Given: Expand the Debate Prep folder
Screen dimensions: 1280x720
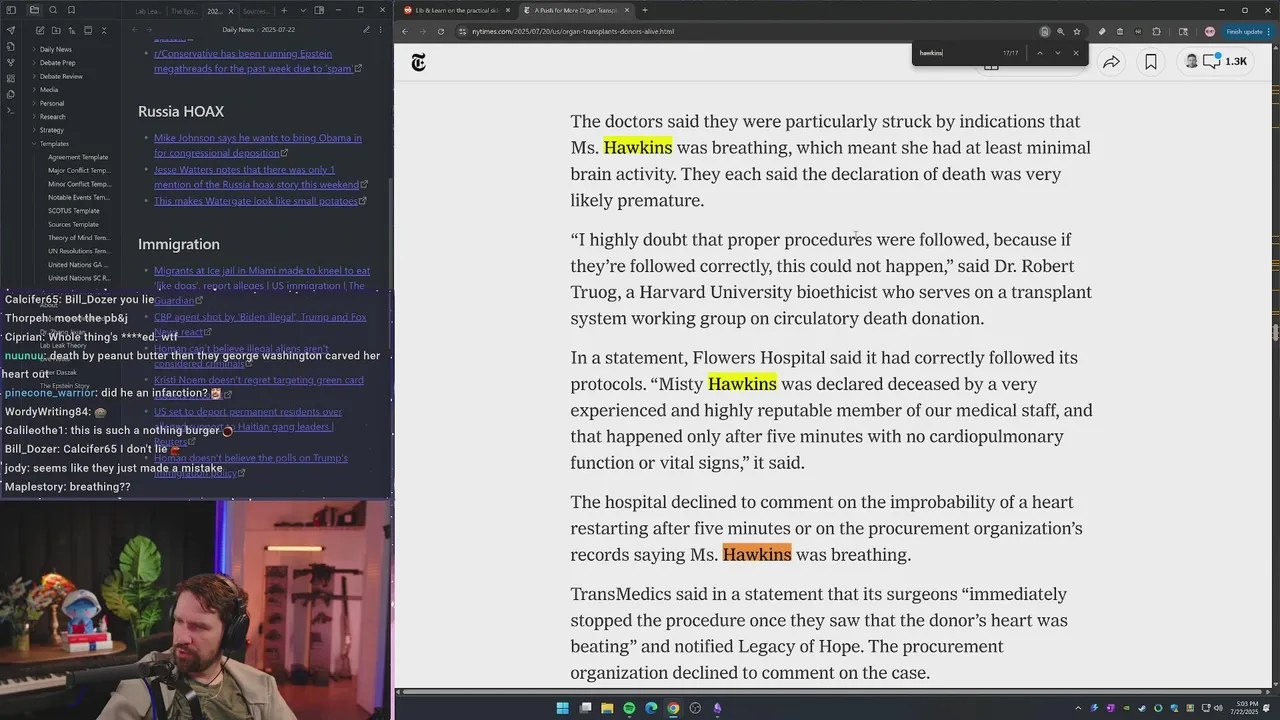Looking at the screenshot, I should pyautogui.click(x=57, y=63).
